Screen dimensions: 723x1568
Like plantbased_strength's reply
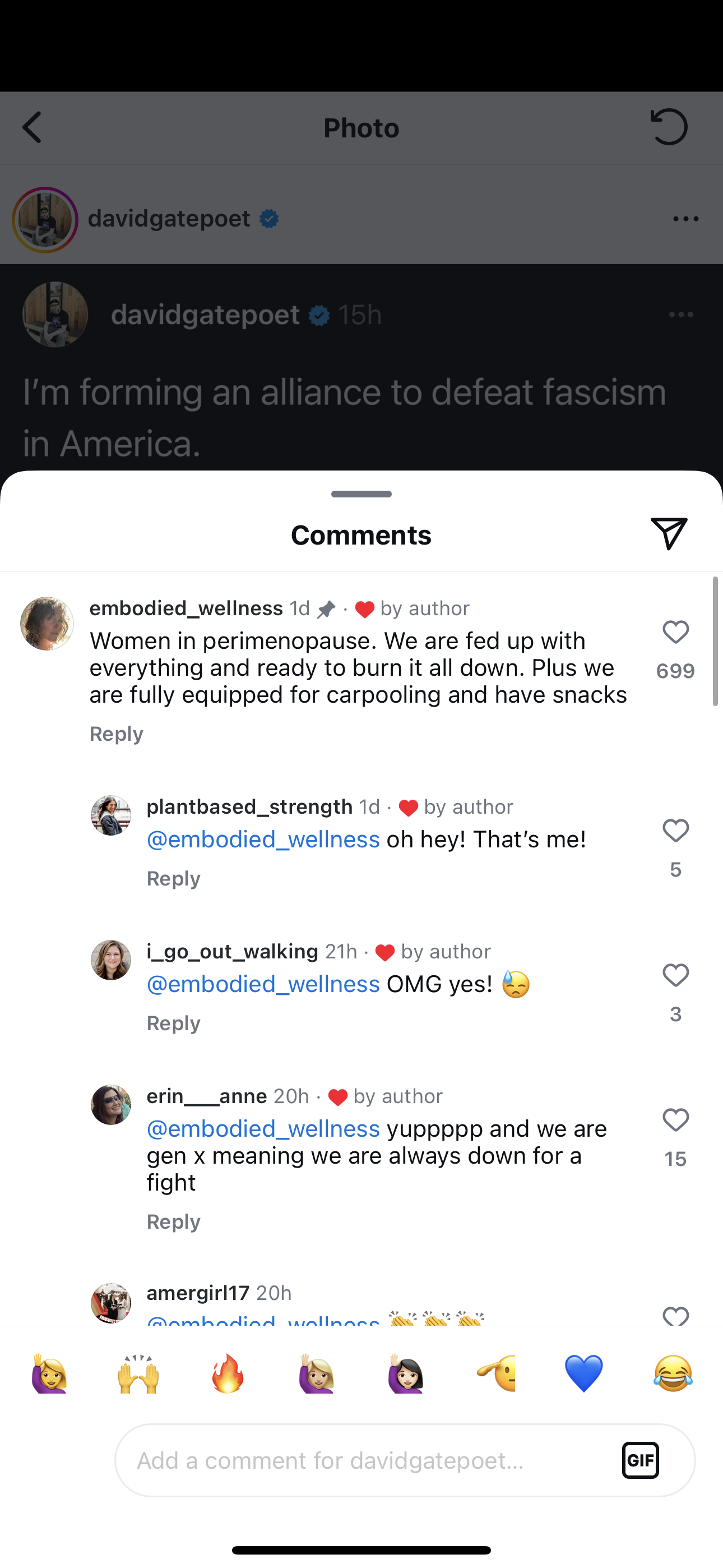(675, 831)
